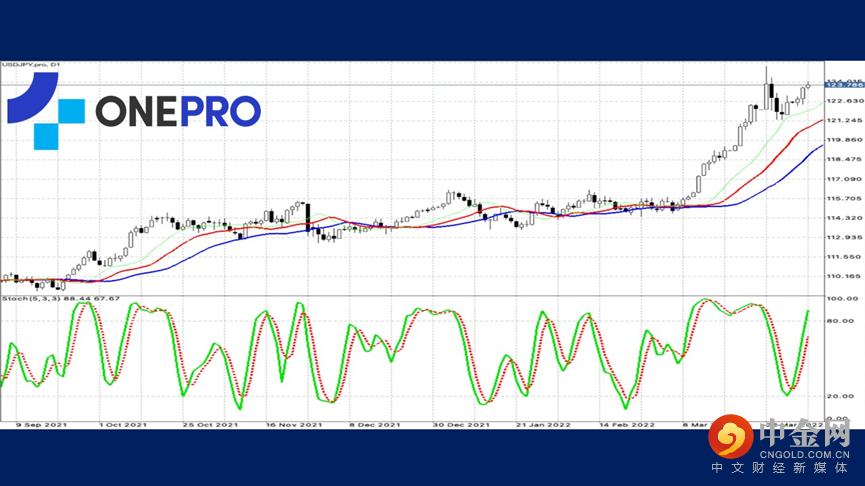Select the 16 Nov 2021 date marker

coord(295,424)
